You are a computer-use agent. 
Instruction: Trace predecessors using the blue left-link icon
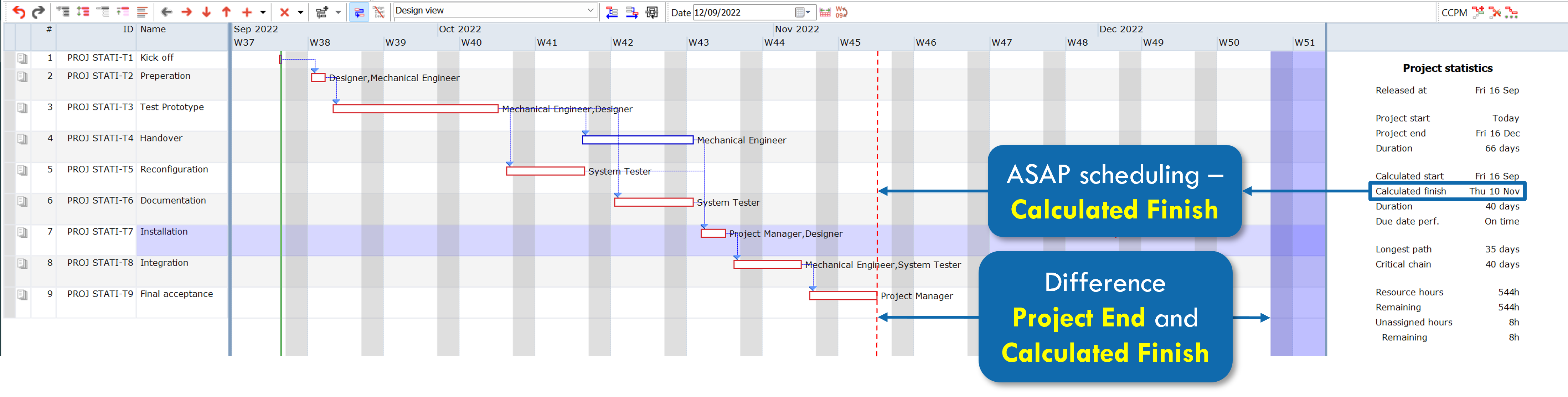click(612, 12)
